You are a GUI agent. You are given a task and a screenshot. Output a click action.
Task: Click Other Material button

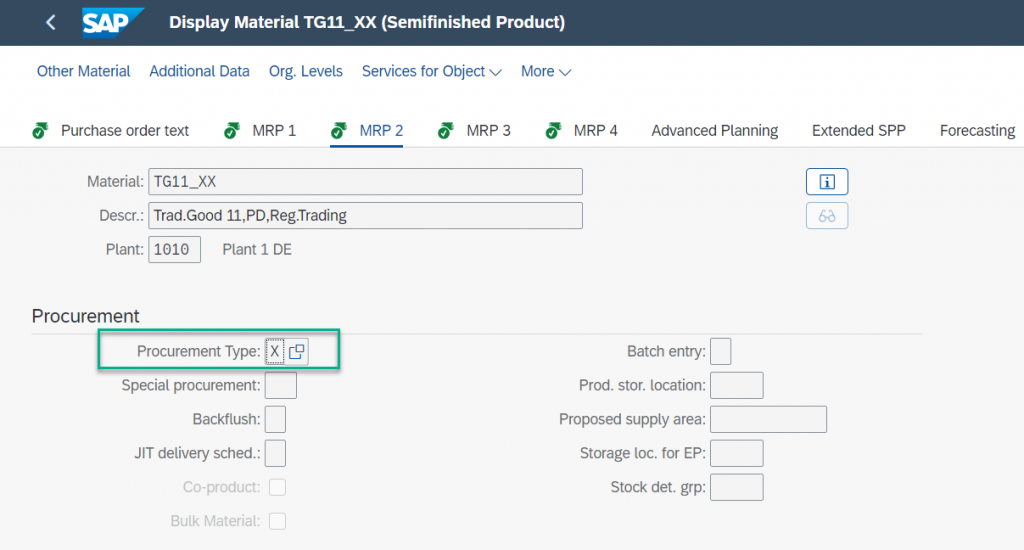84,71
